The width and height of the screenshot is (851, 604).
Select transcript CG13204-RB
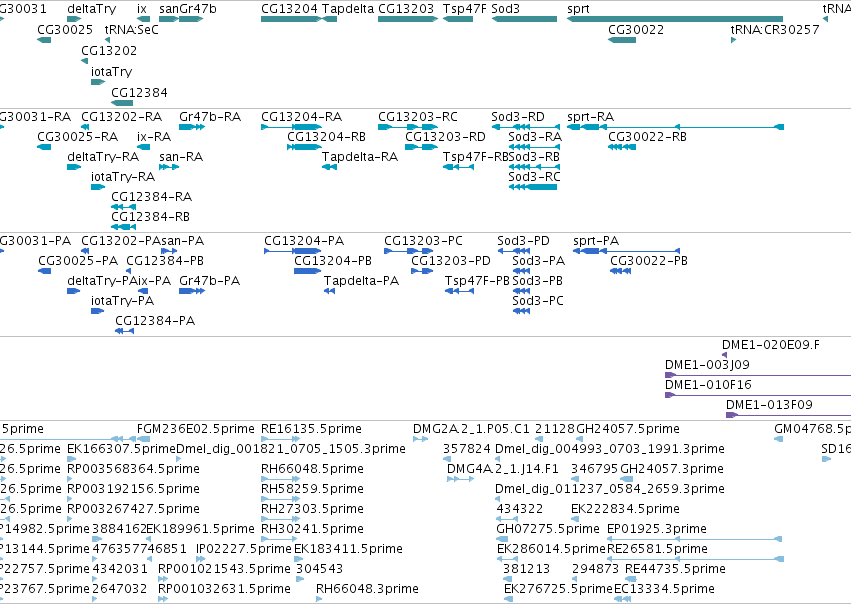[326, 137]
